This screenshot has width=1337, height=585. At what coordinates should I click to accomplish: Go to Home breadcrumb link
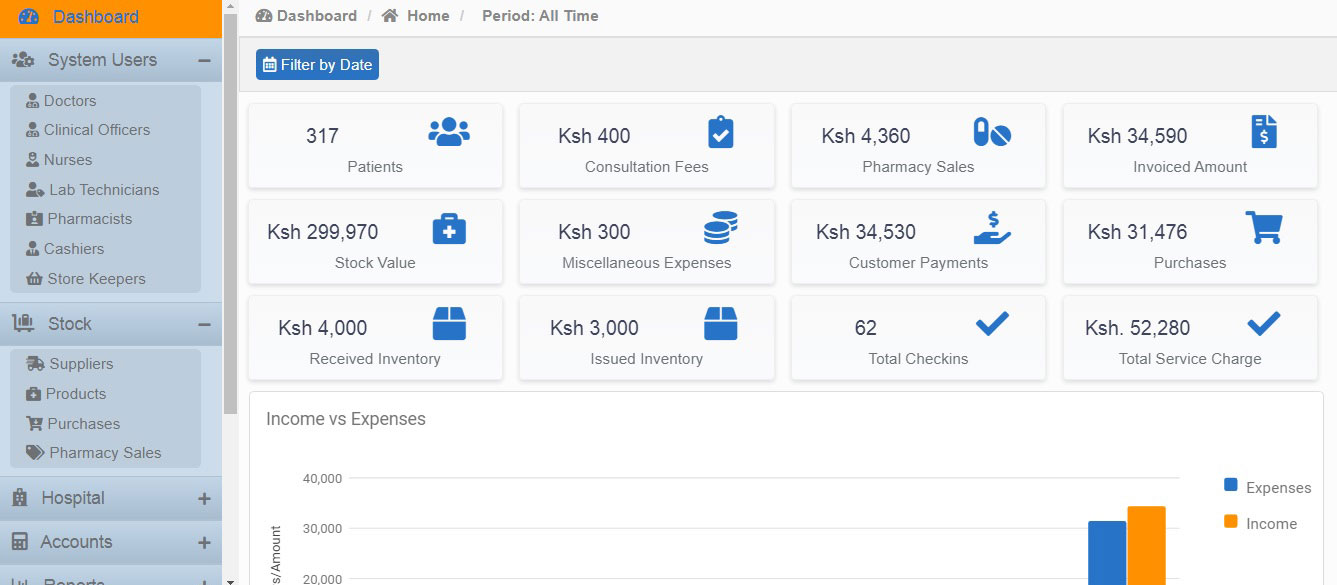click(x=427, y=16)
